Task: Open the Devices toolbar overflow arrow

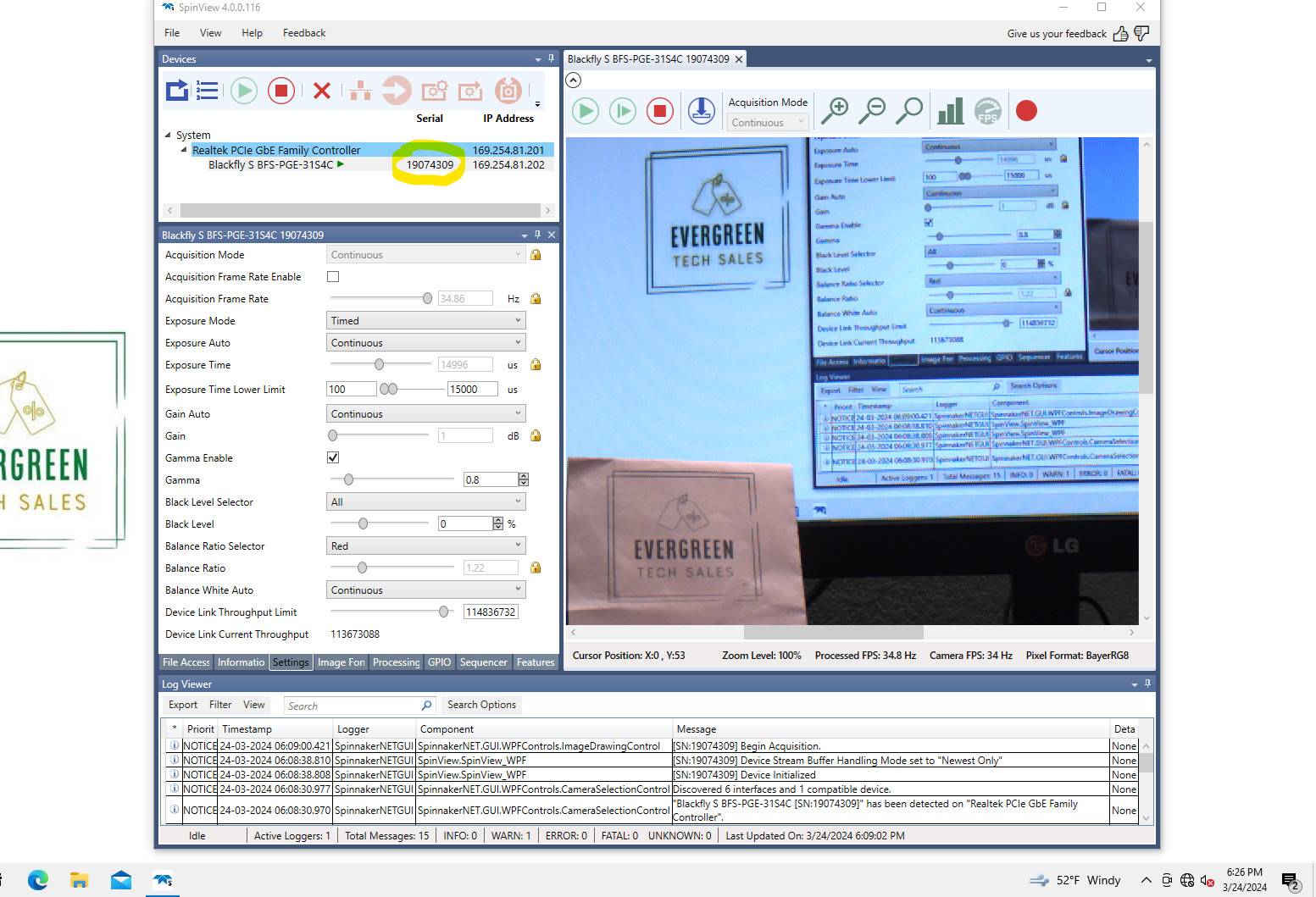Action: (537, 104)
